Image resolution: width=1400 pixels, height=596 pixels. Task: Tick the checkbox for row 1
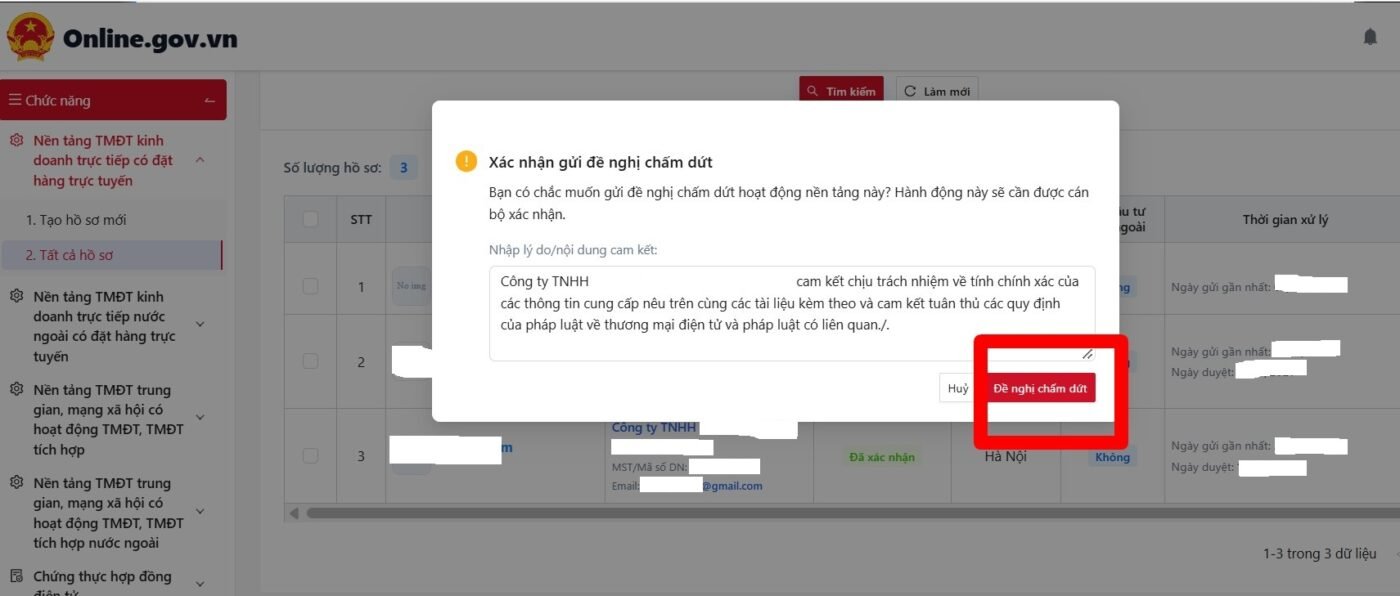point(310,286)
